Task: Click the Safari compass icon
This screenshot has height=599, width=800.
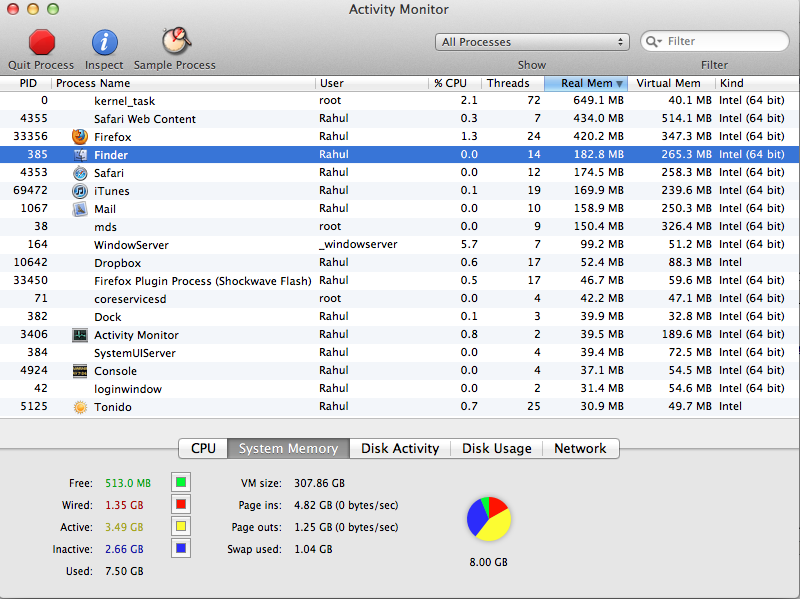Action: click(x=80, y=173)
